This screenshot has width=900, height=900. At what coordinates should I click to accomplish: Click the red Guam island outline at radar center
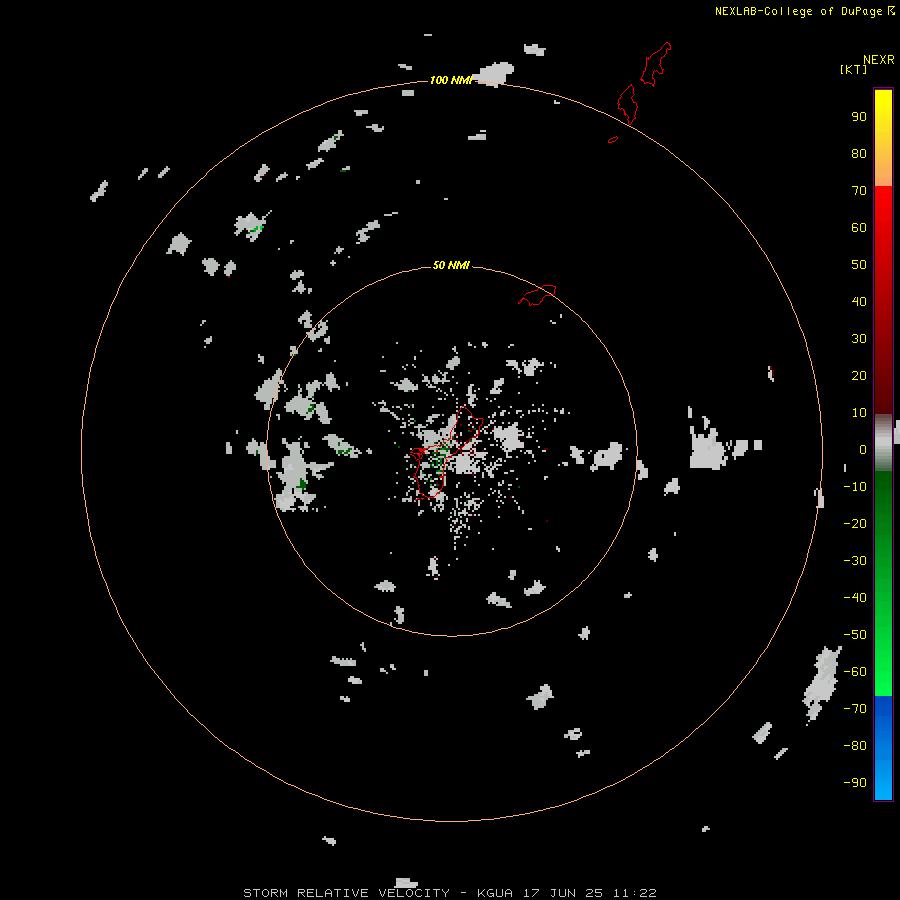coord(446,452)
